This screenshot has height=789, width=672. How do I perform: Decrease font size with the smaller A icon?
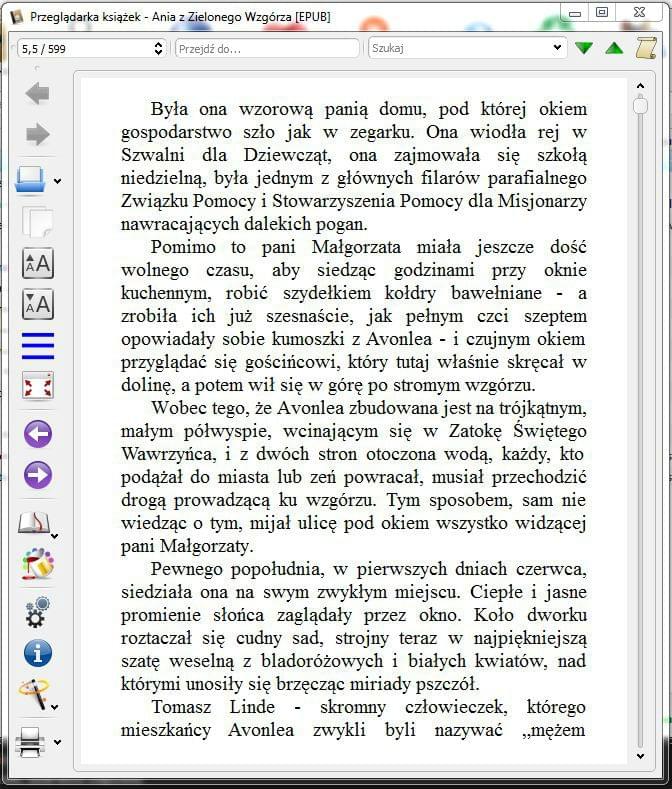[x=37, y=304]
